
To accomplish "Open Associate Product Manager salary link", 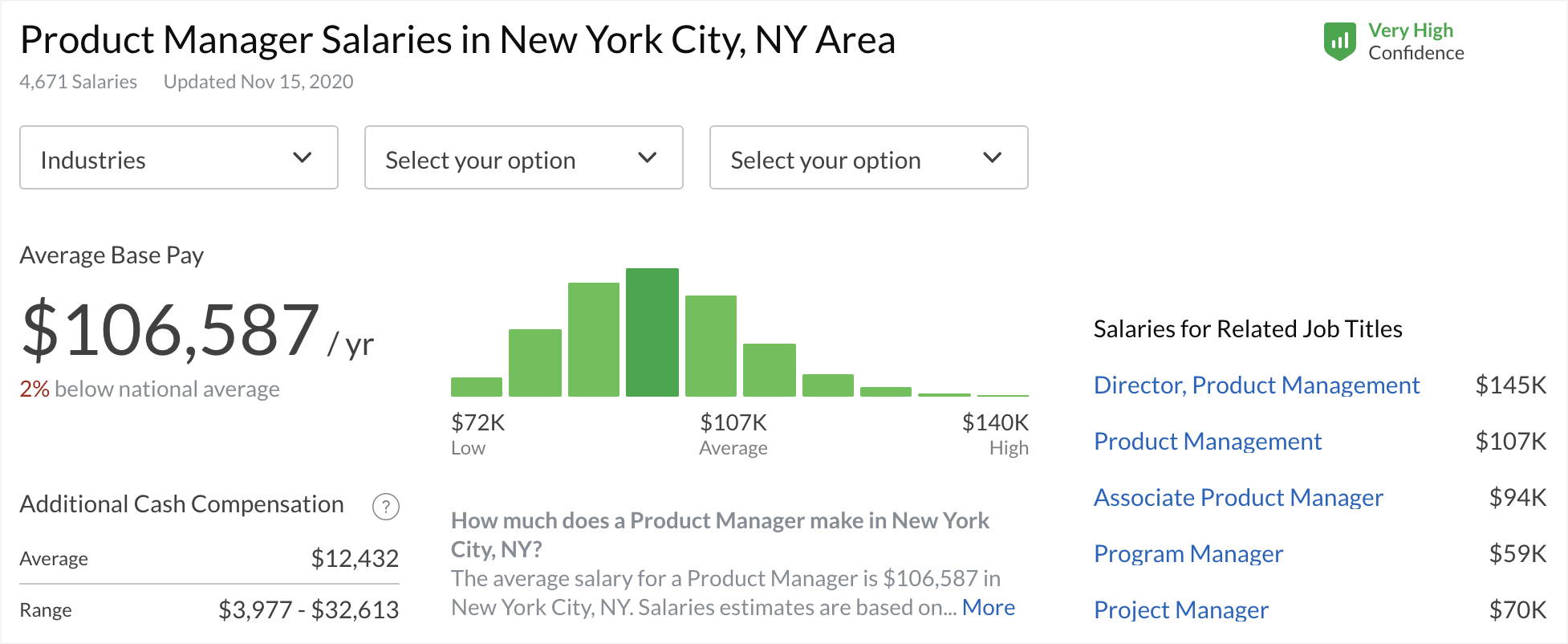I will tap(1238, 498).
